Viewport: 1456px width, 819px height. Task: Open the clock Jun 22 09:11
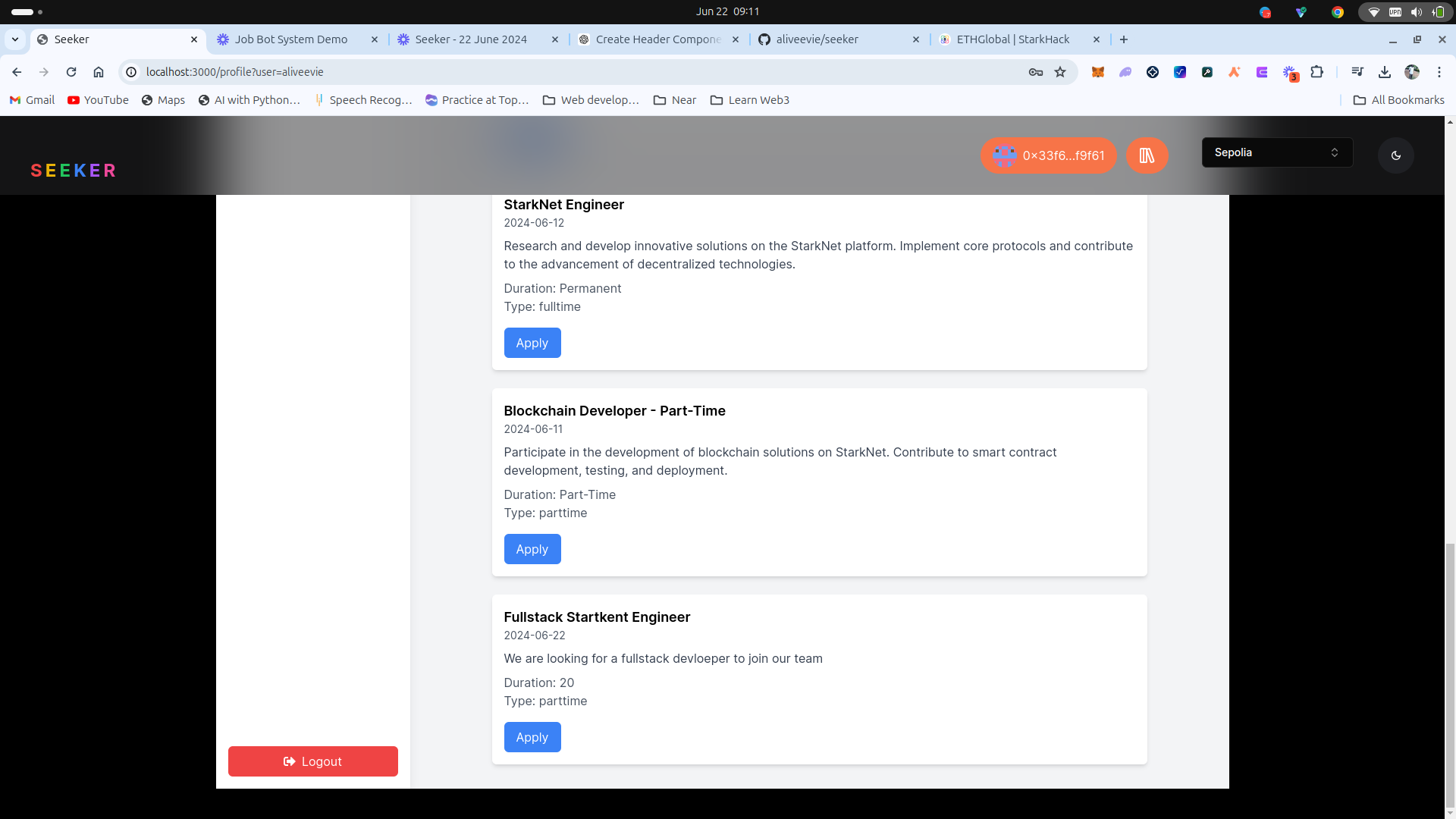pyautogui.click(x=727, y=11)
